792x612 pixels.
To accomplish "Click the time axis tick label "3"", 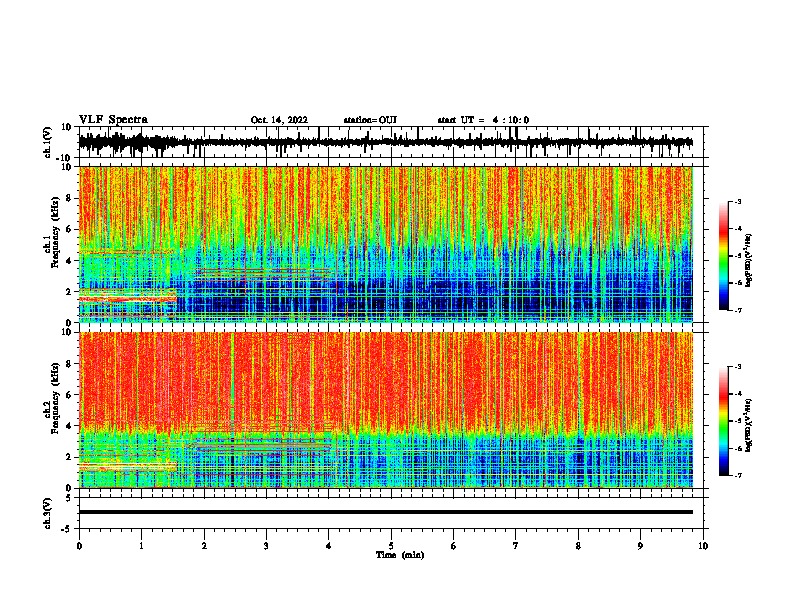I will (x=266, y=546).
